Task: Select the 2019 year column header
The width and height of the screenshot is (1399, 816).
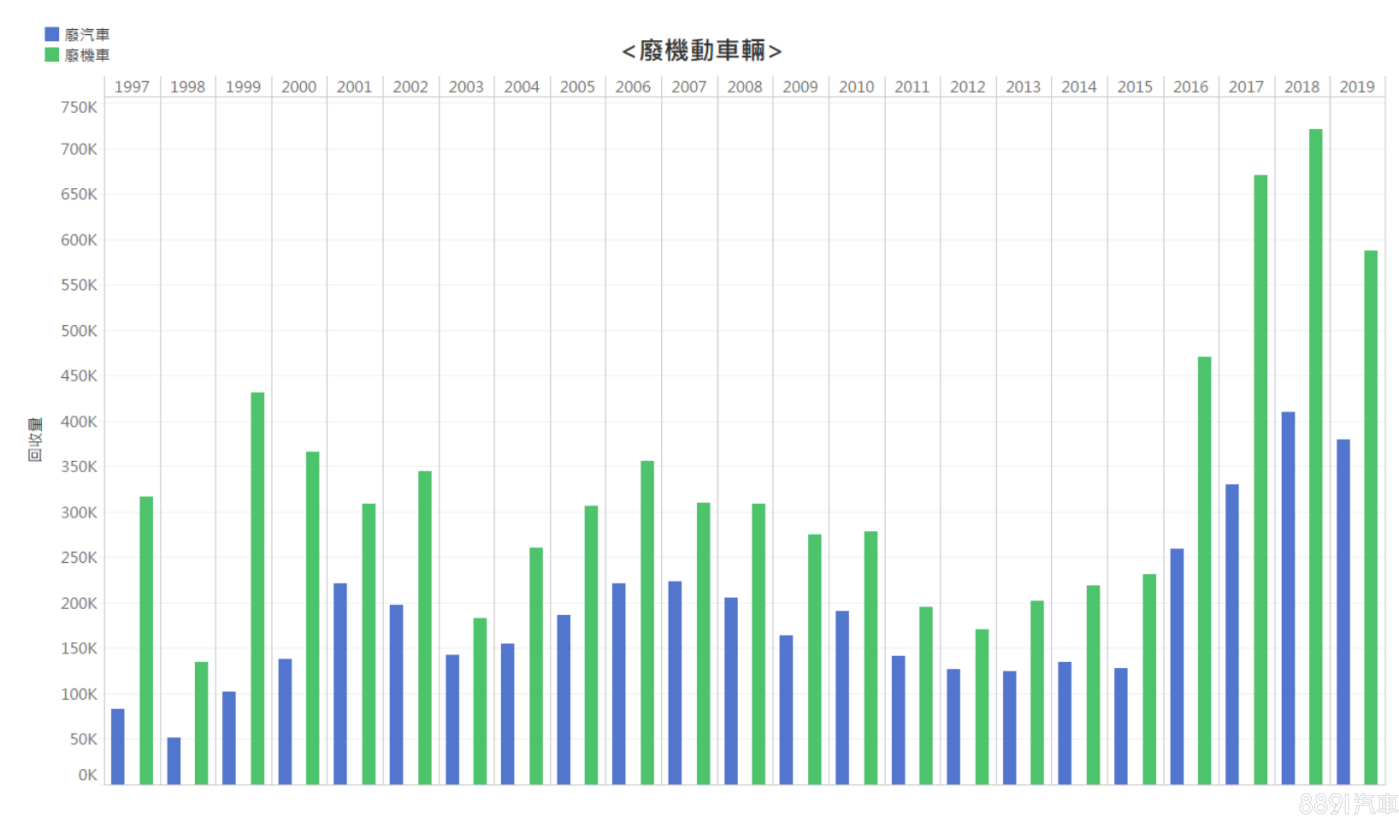Action: 1357,87
